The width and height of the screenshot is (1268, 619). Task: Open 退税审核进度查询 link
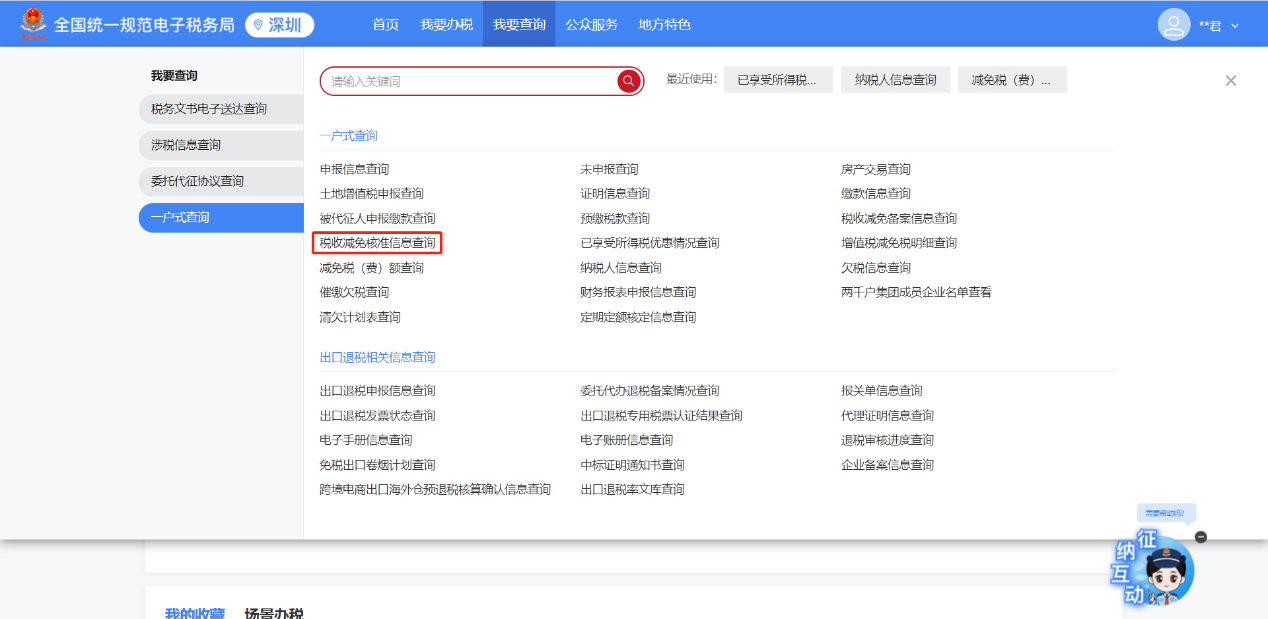[888, 440]
